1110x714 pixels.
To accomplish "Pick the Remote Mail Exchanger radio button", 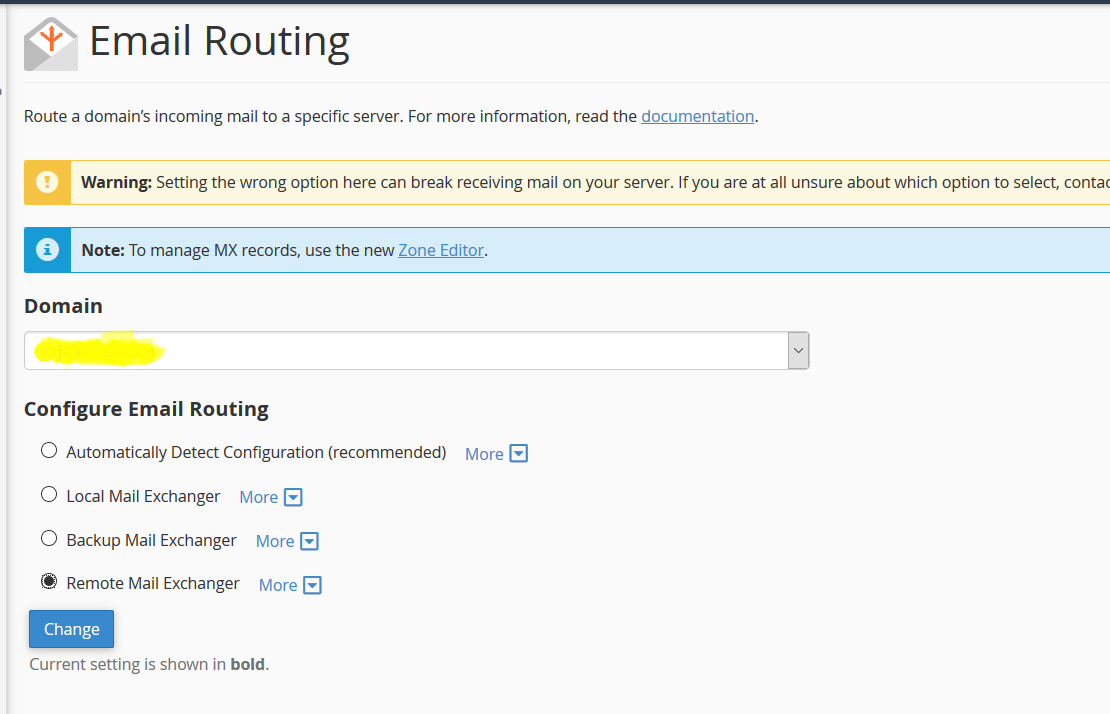I will coord(49,582).
